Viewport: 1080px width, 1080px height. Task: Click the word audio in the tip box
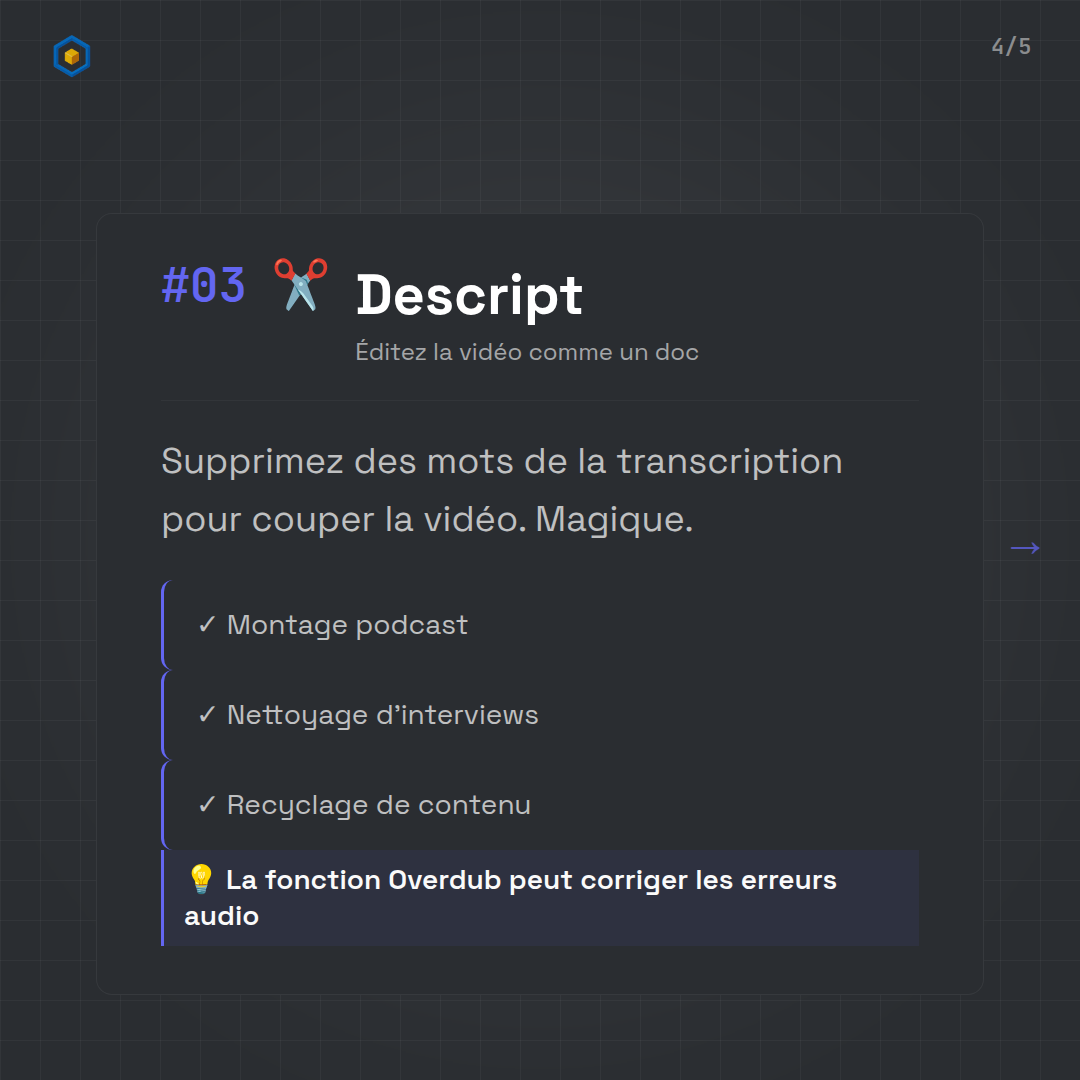point(221,916)
